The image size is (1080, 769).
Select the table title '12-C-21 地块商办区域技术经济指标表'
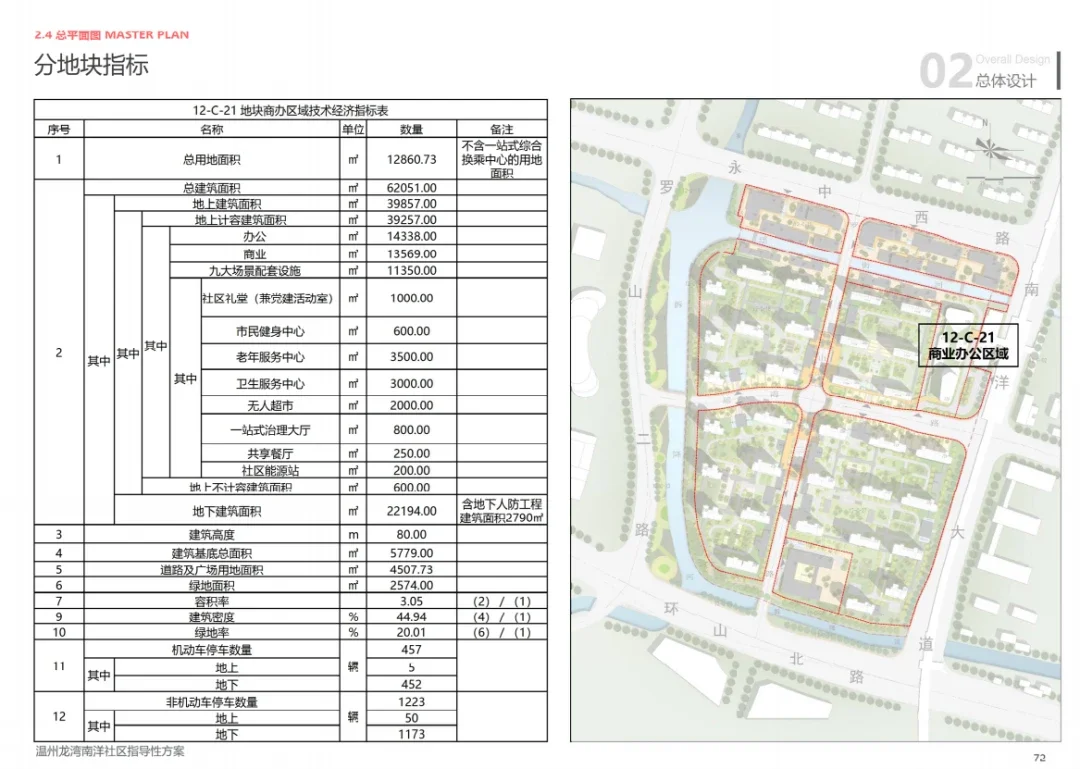point(290,110)
